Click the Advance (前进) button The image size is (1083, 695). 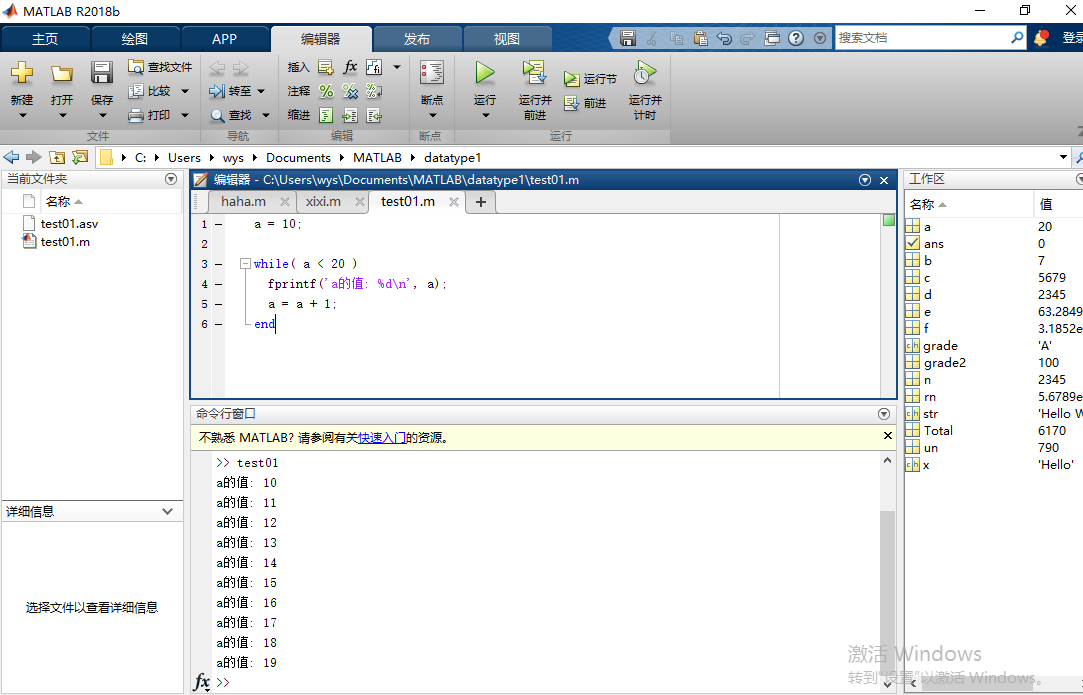click(x=585, y=103)
